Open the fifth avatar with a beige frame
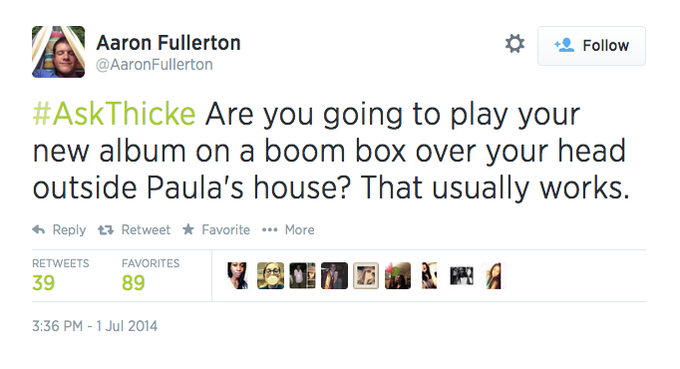 [366, 275]
